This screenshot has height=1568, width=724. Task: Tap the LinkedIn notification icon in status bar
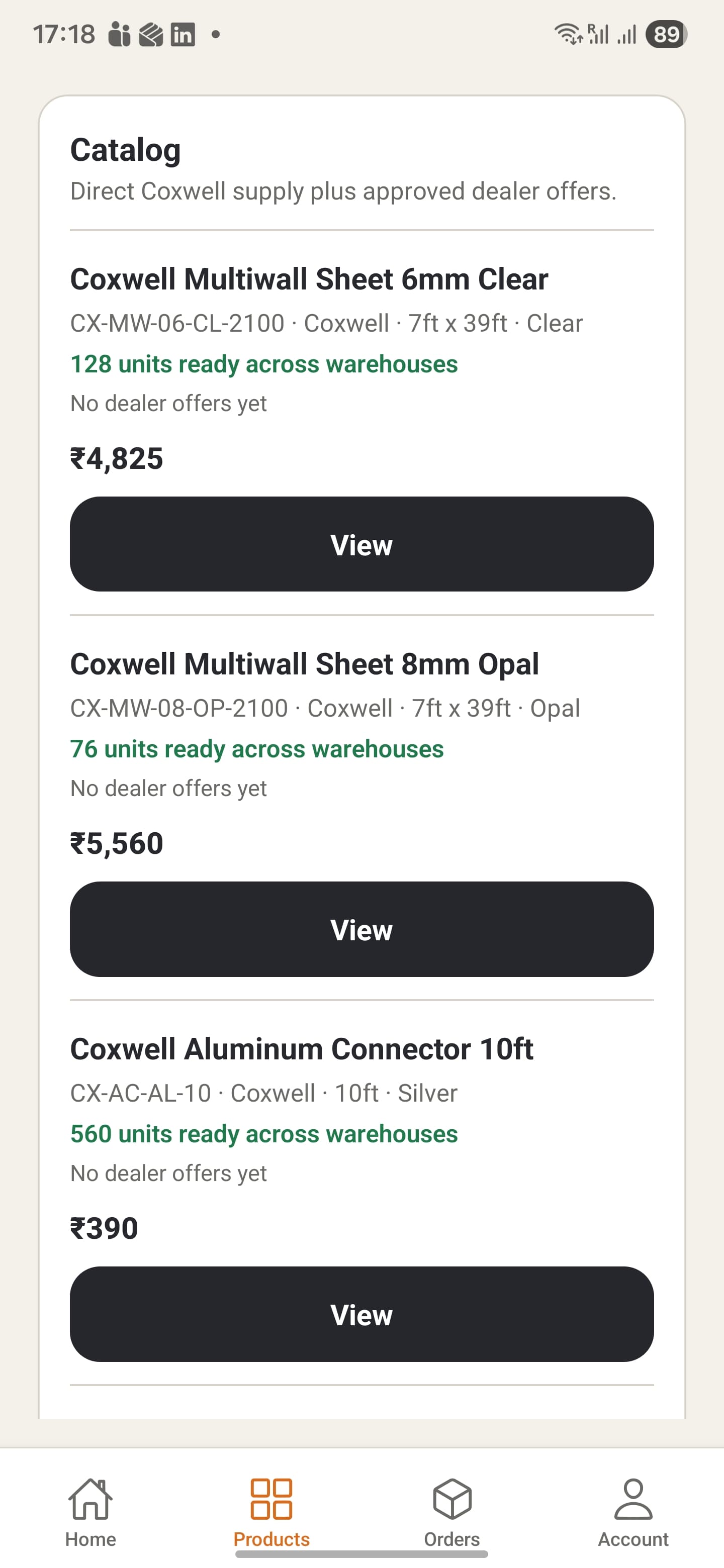tap(182, 35)
